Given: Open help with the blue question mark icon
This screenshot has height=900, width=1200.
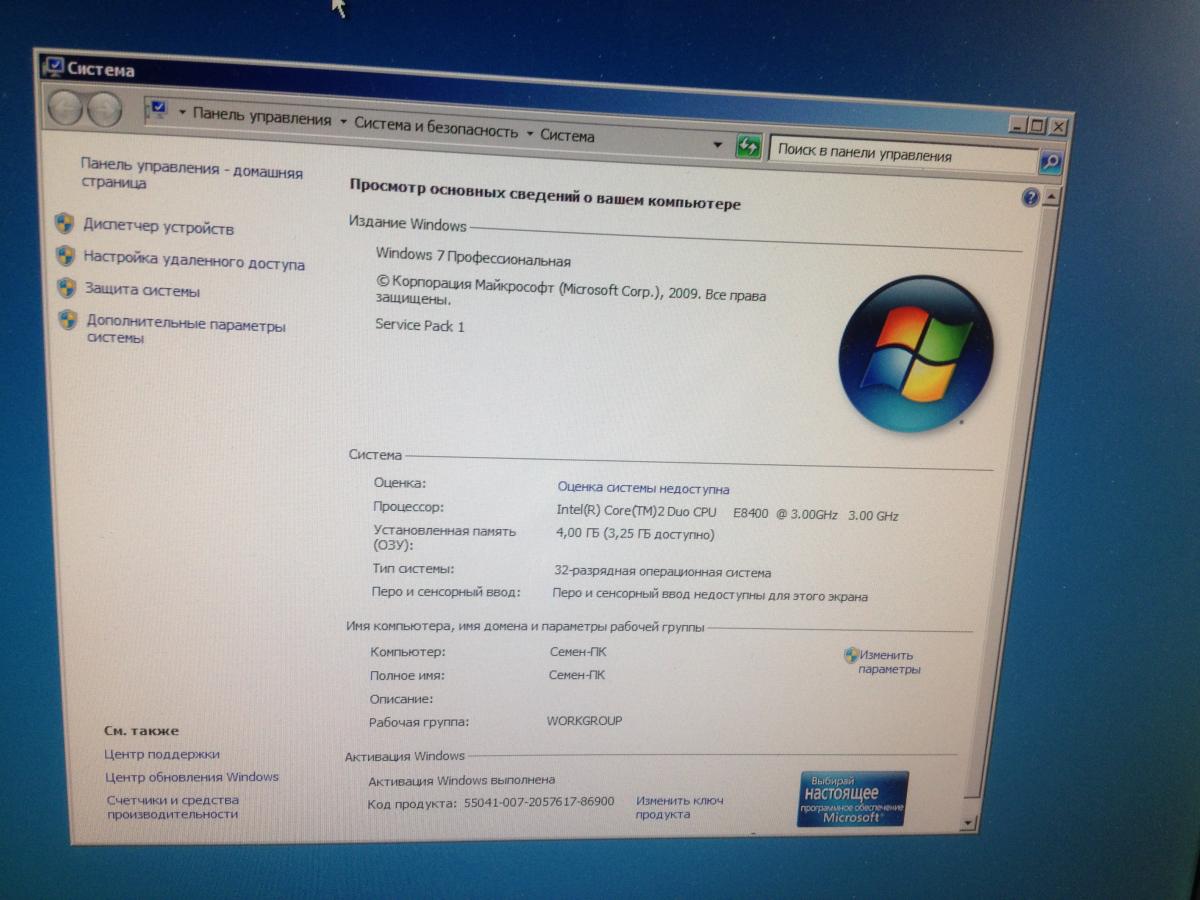Looking at the screenshot, I should [x=1030, y=197].
